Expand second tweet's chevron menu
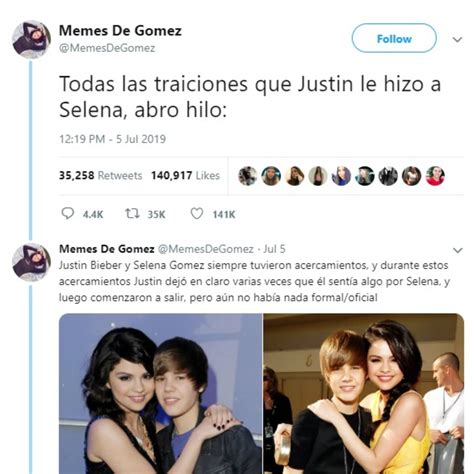The height and width of the screenshot is (474, 474). tap(458, 250)
